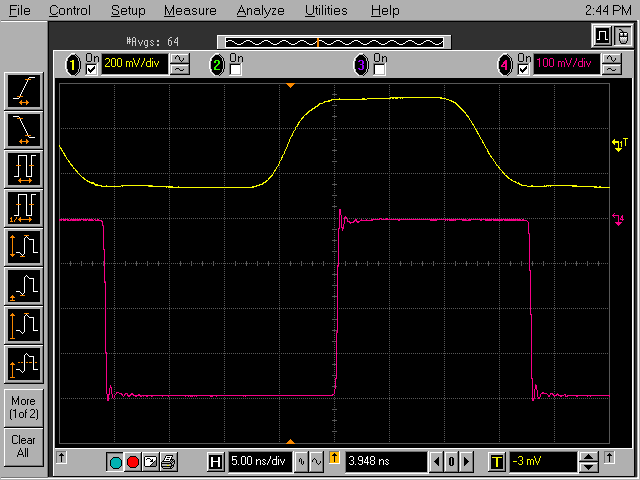Click the channel 4 ground marker

pyautogui.click(x=618, y=219)
